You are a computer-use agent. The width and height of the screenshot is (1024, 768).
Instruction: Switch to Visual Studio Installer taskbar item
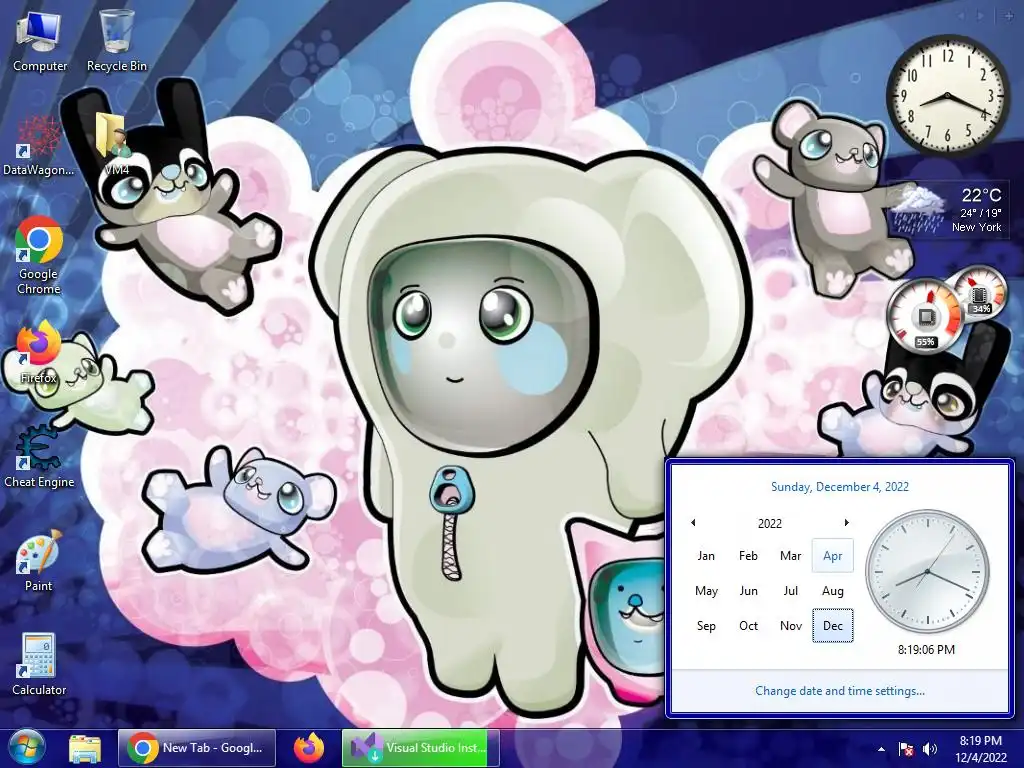(x=421, y=748)
